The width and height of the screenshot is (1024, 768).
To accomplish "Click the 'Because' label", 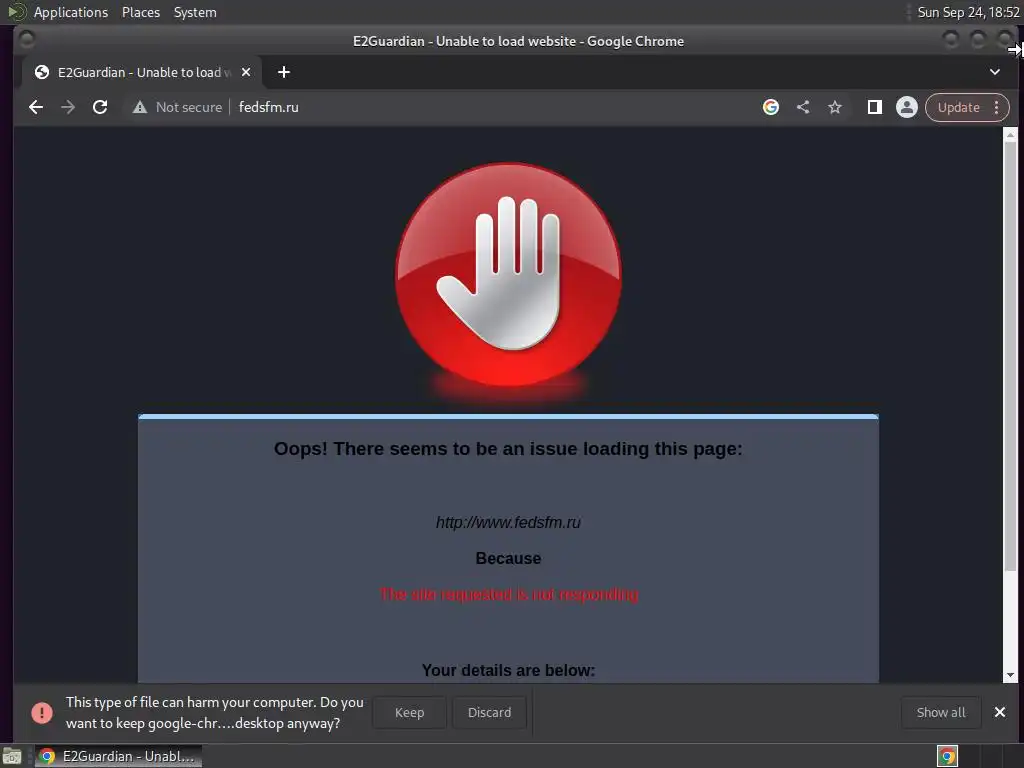I will coord(508,558).
